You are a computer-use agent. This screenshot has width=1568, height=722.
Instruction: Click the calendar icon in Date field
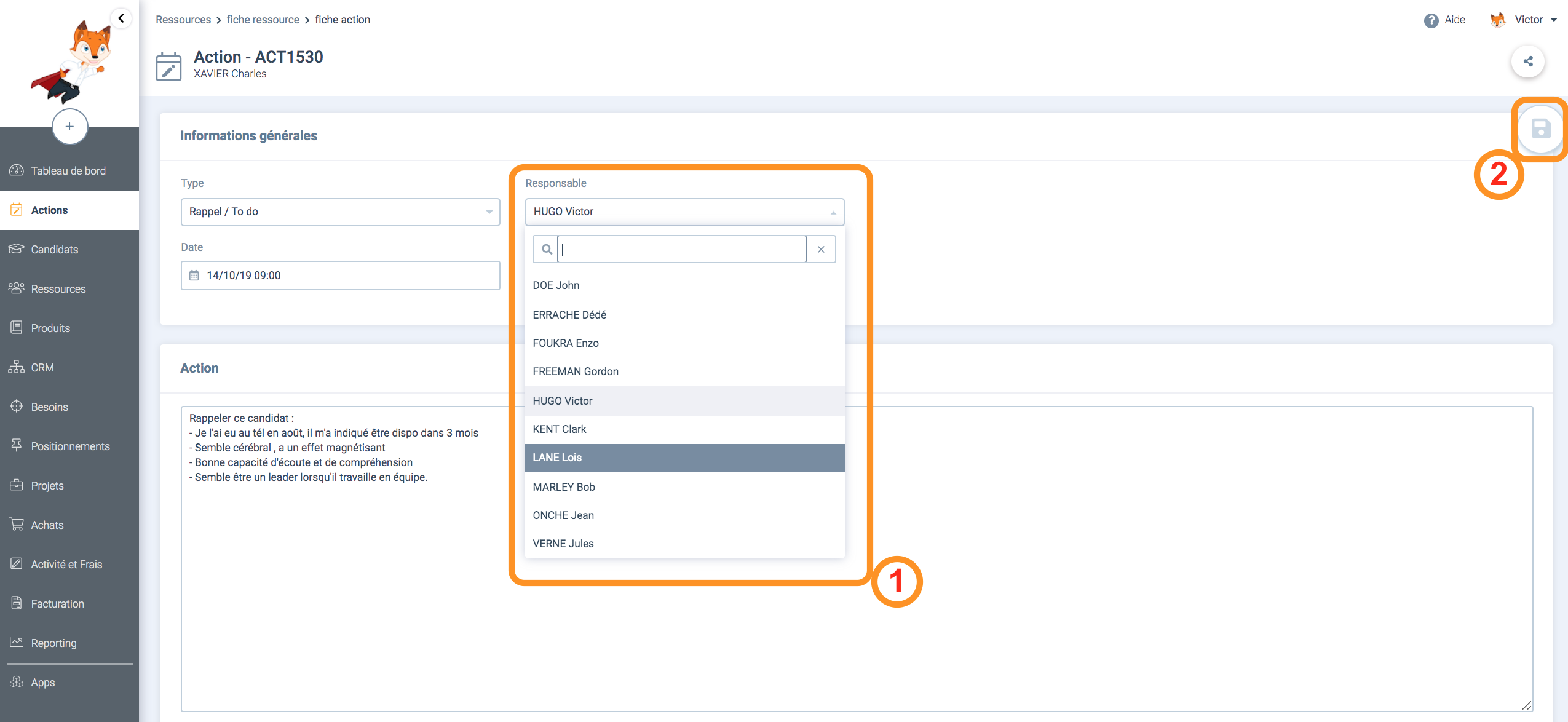click(194, 276)
